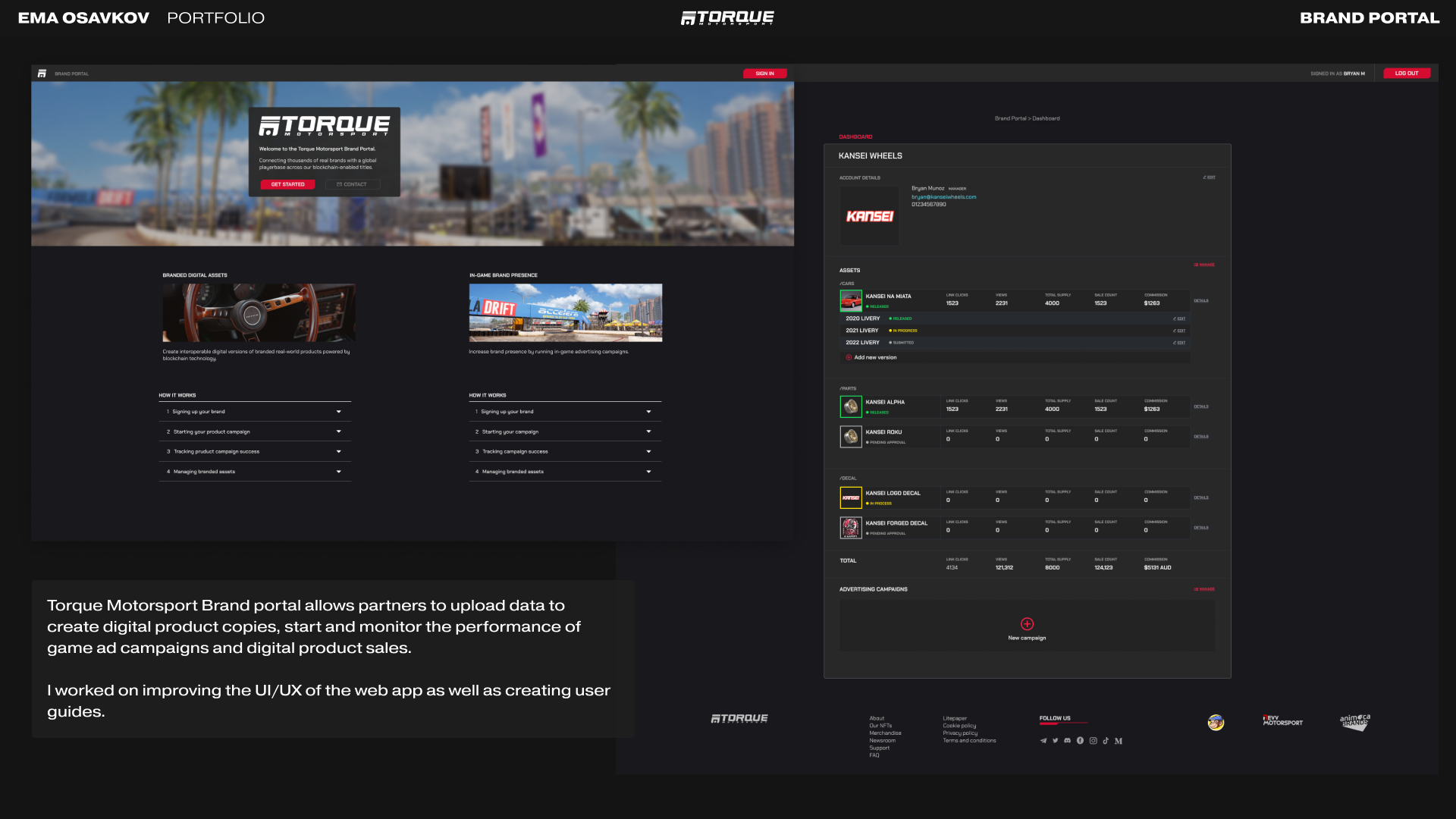This screenshot has height=819, width=1456.
Task: Open the Kansei Forged Decal thumbnail
Action: coord(851,528)
